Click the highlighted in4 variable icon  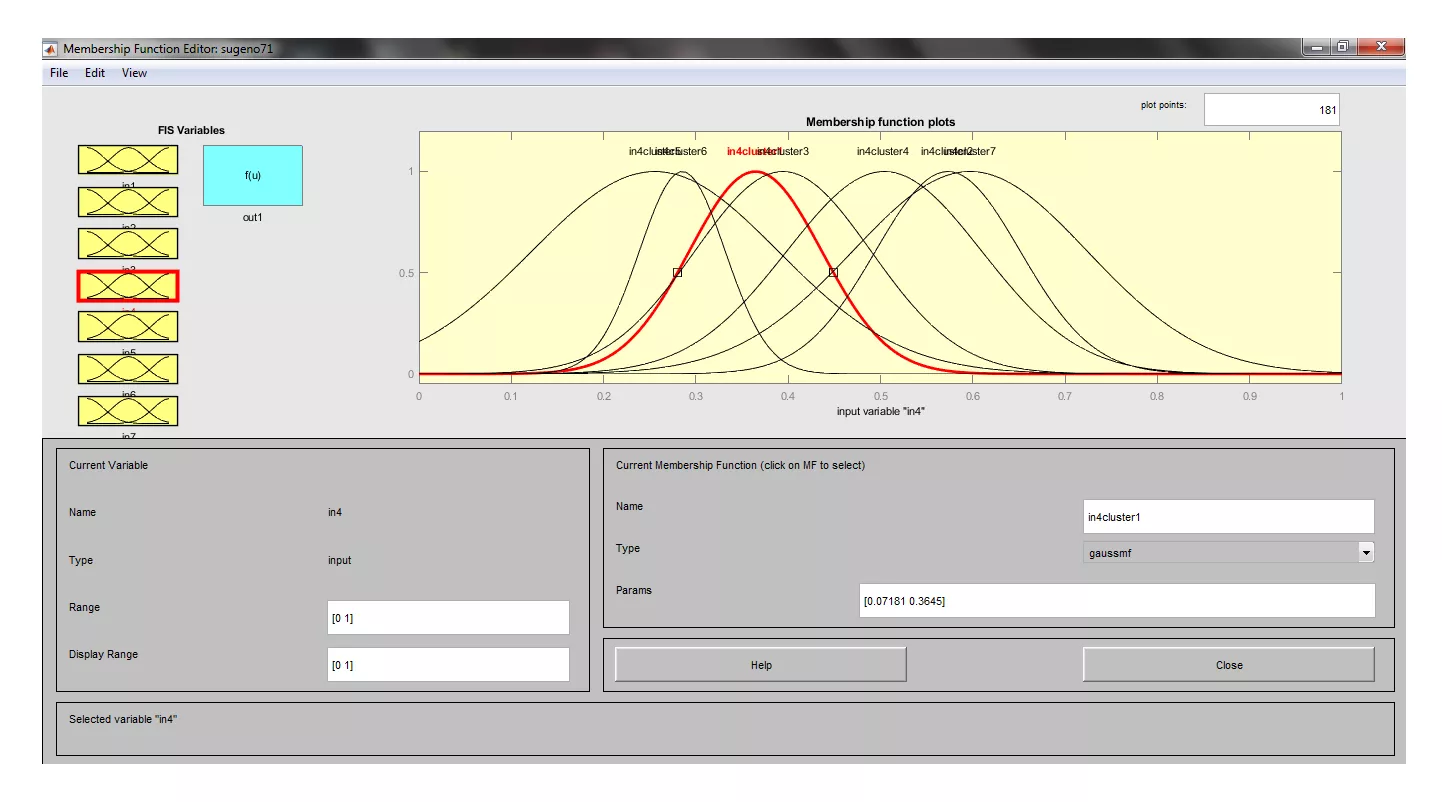pyautogui.click(x=128, y=286)
